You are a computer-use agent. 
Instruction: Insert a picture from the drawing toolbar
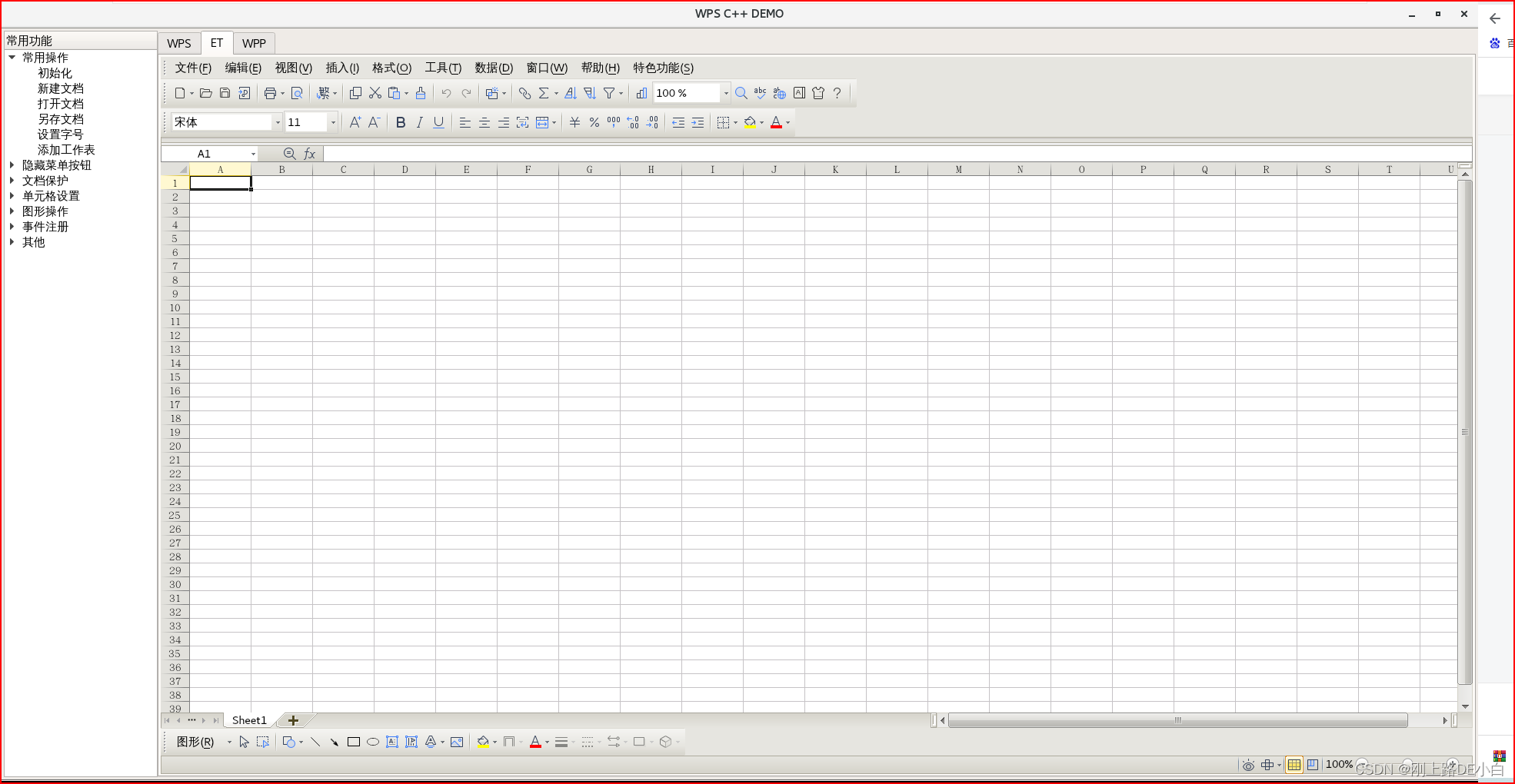pos(457,742)
